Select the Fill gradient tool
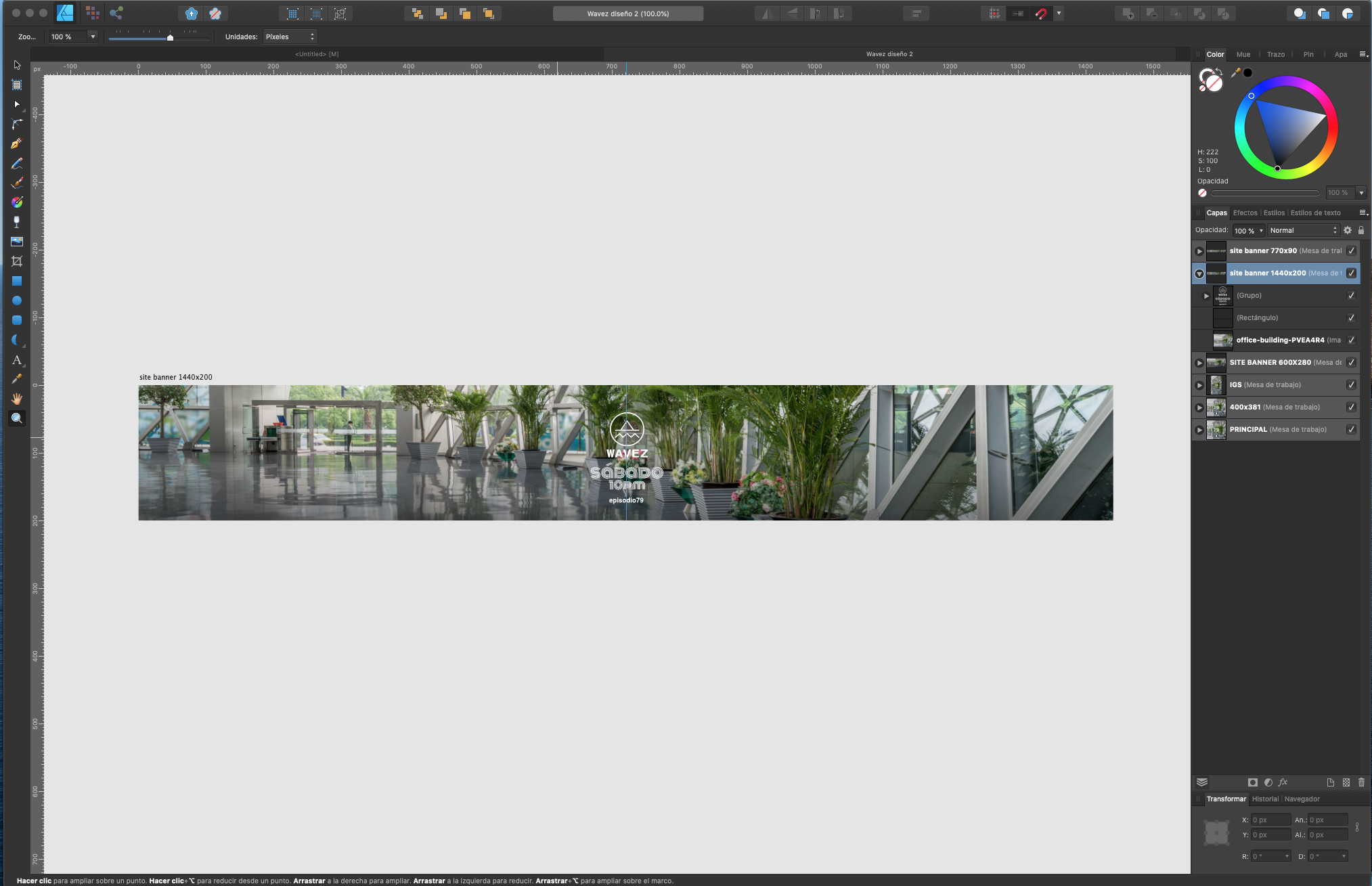This screenshot has width=1372, height=886. coord(17,202)
